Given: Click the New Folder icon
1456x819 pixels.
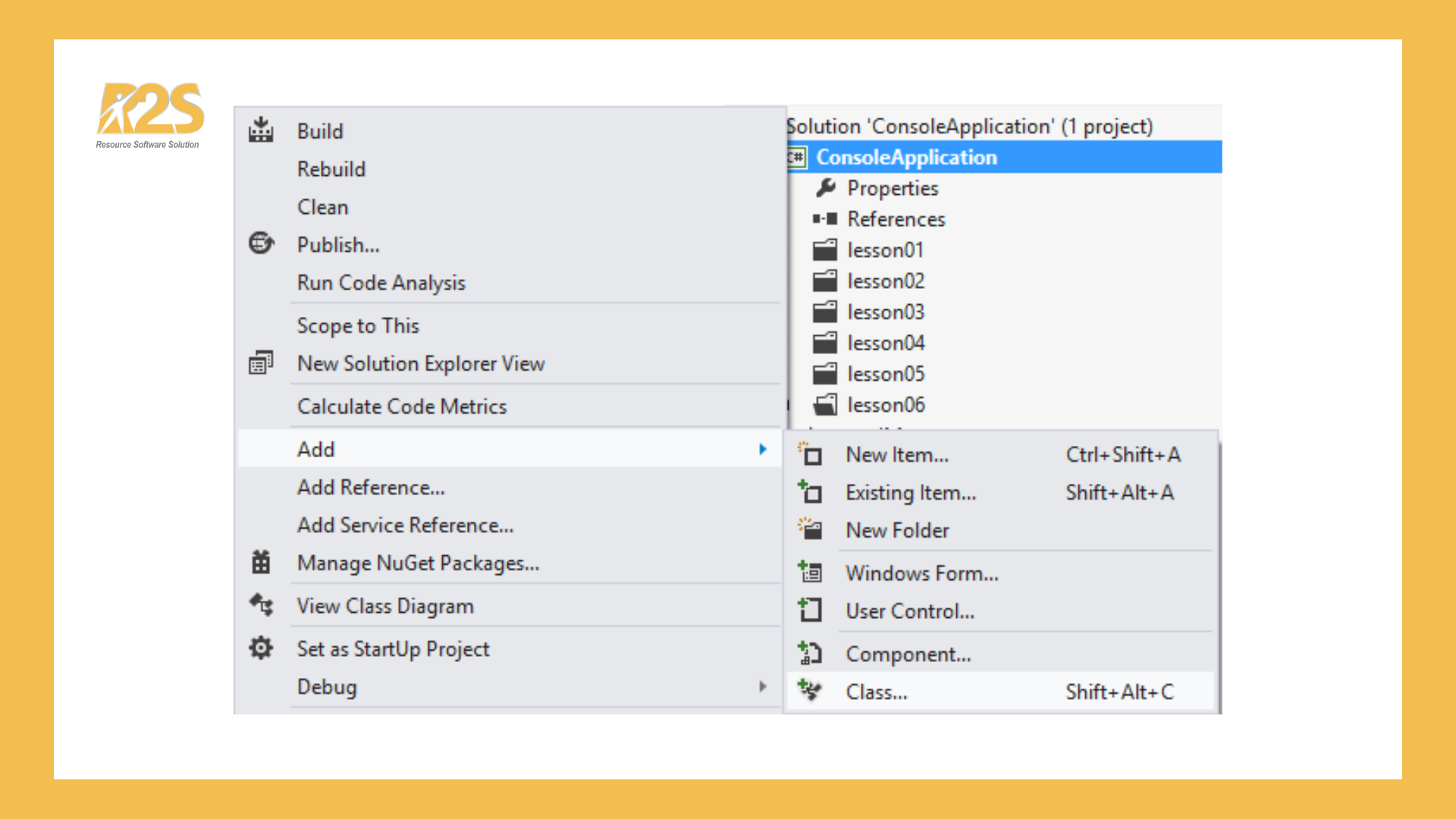Looking at the screenshot, I should pos(810,529).
